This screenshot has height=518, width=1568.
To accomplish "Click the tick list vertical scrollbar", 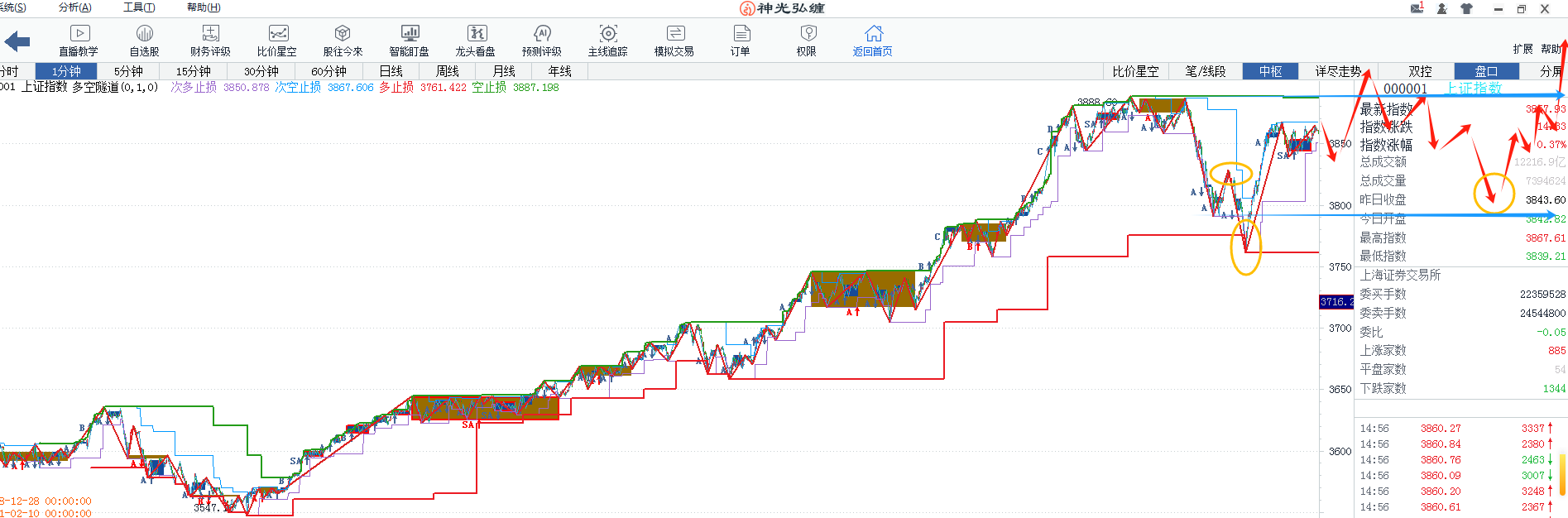I will point(1562,476).
